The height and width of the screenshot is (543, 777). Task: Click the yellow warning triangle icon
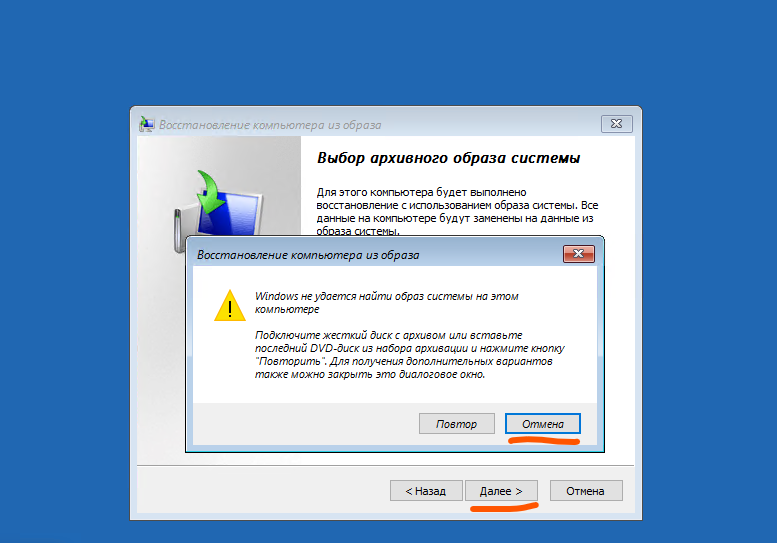[x=229, y=306]
